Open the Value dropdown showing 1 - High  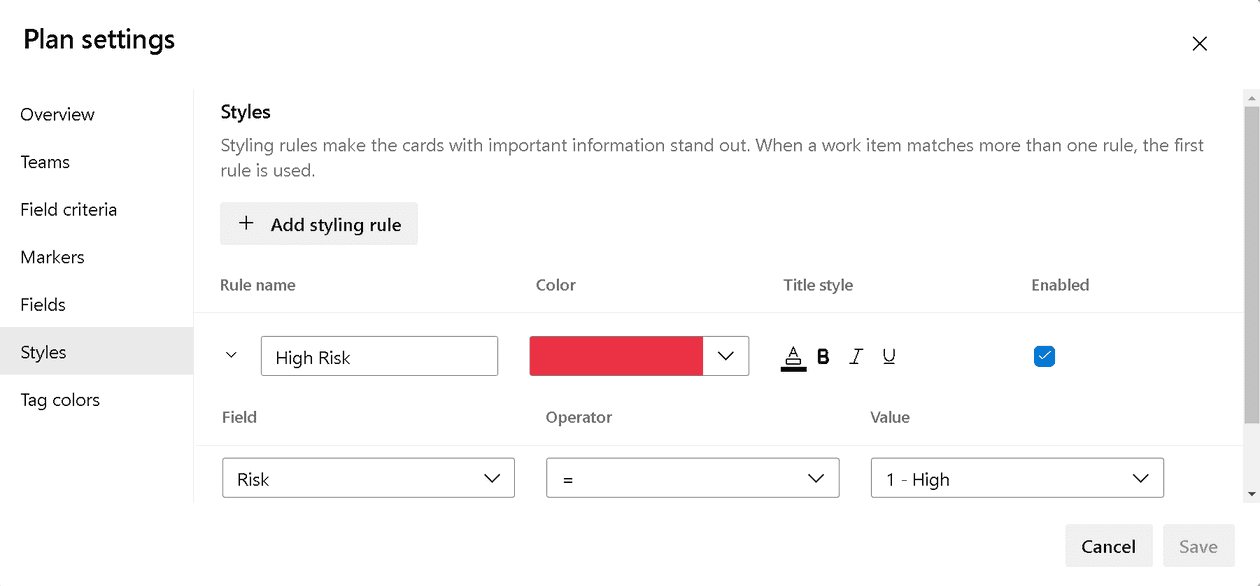[1141, 477]
